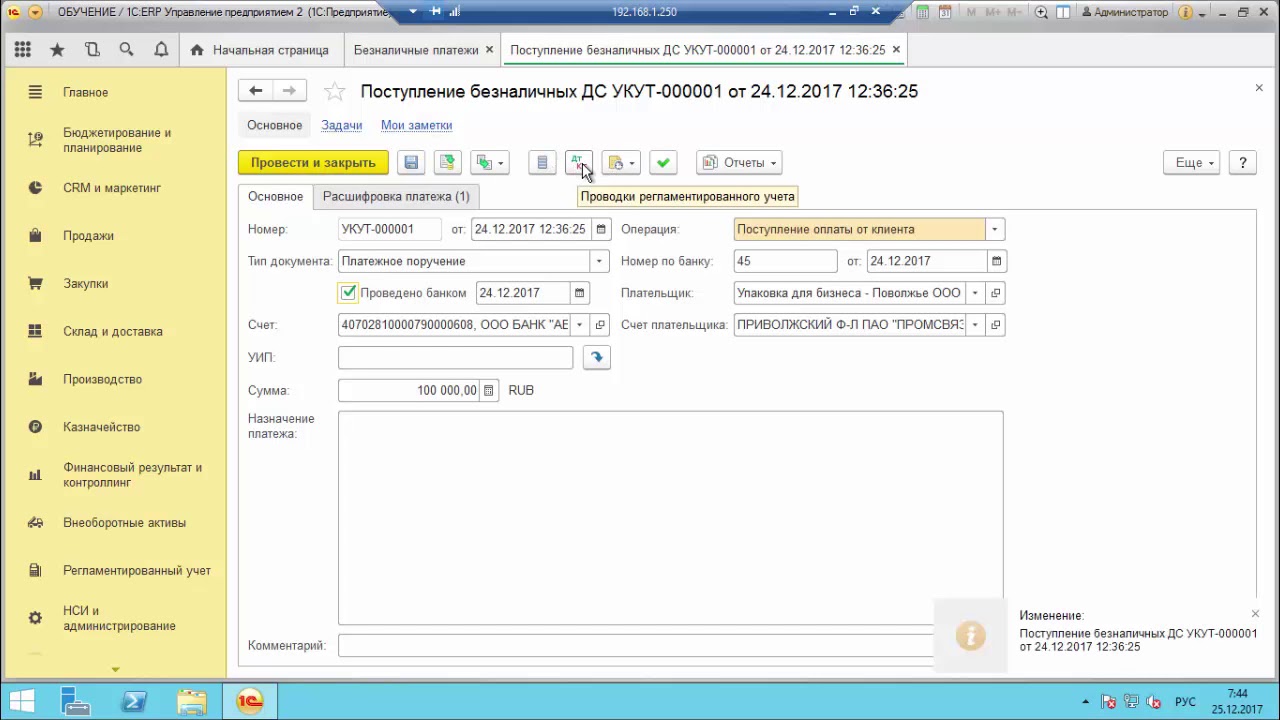Screen dimensions: 1280x720
Task: Open calendar icon in title bar
Action: [944, 13]
